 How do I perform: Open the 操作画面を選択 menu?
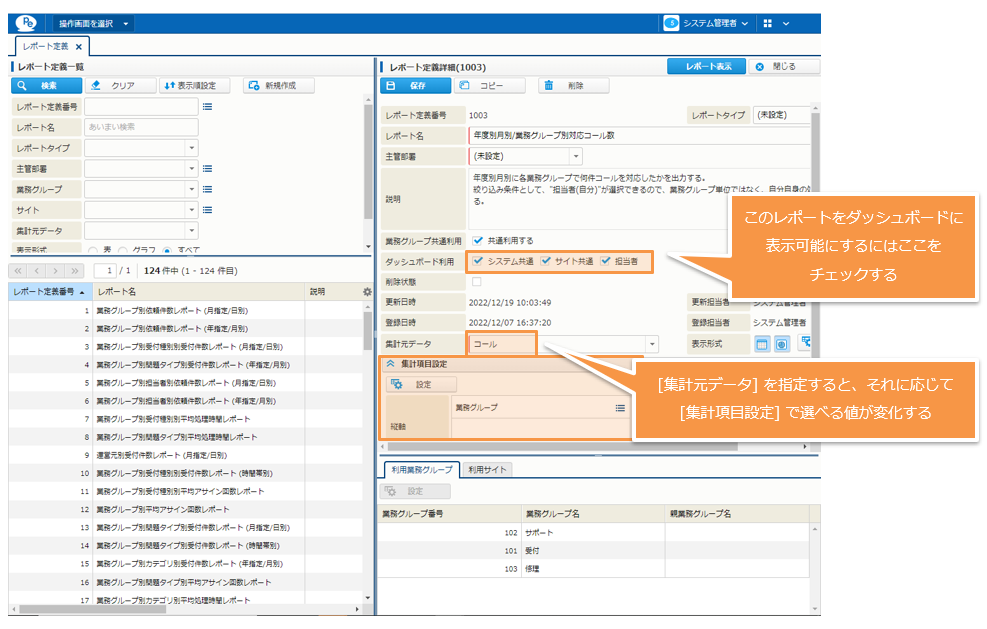coord(100,22)
